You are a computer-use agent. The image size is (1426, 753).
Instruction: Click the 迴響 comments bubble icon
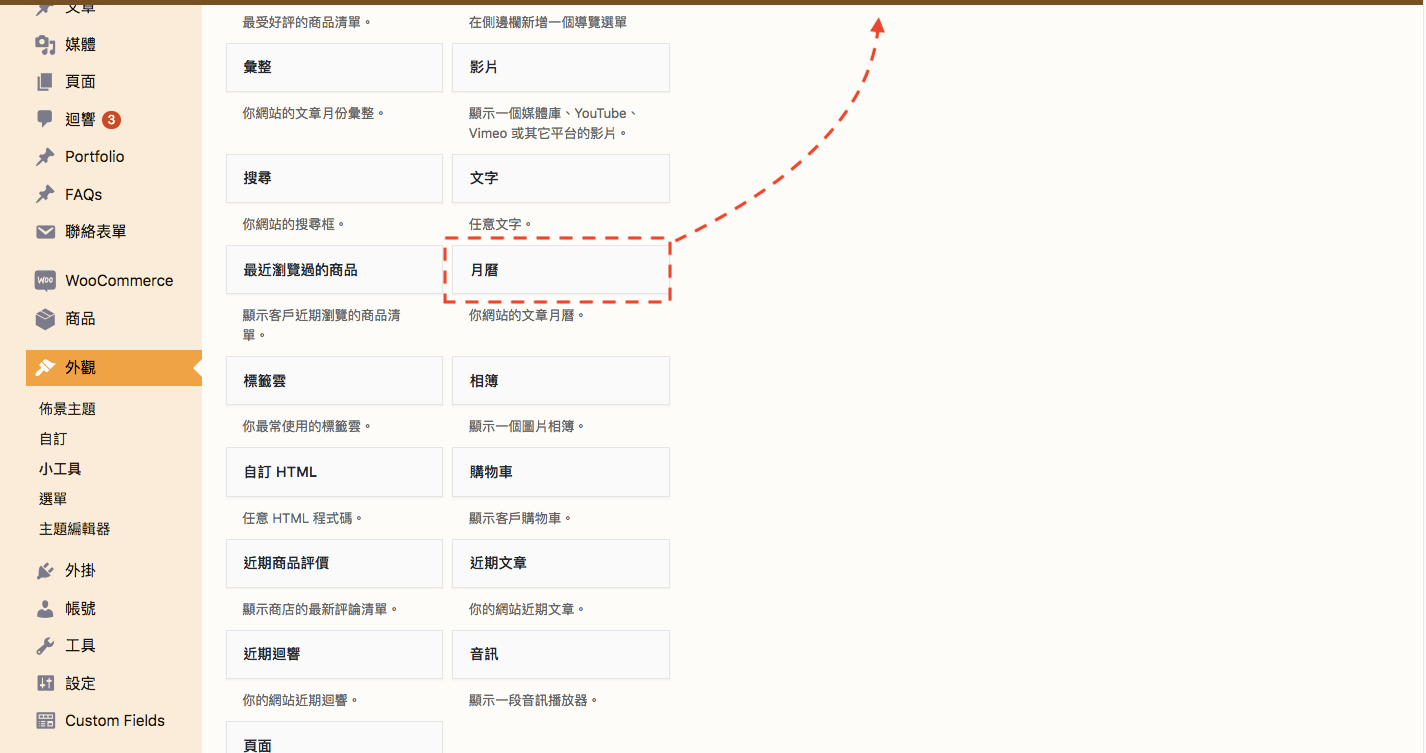coord(45,119)
